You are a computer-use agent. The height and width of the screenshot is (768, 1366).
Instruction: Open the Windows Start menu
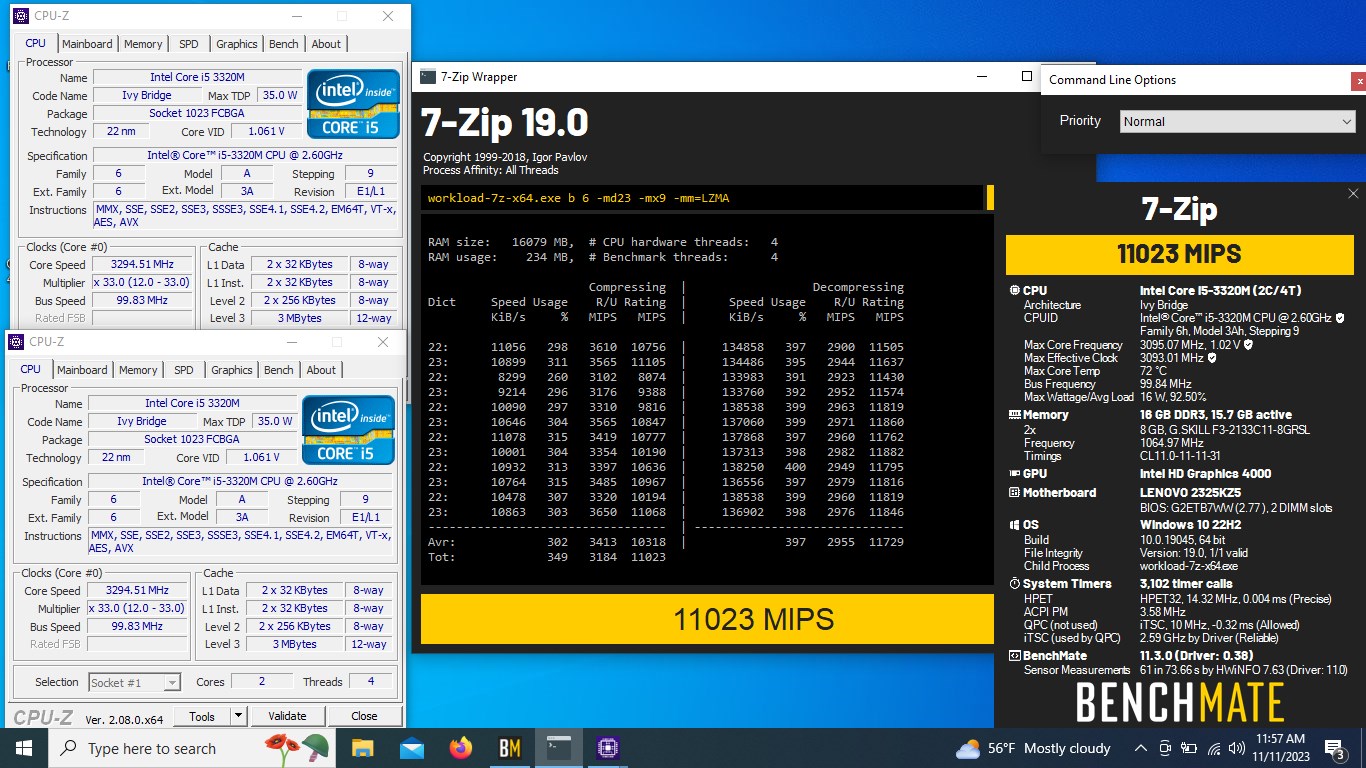23,748
